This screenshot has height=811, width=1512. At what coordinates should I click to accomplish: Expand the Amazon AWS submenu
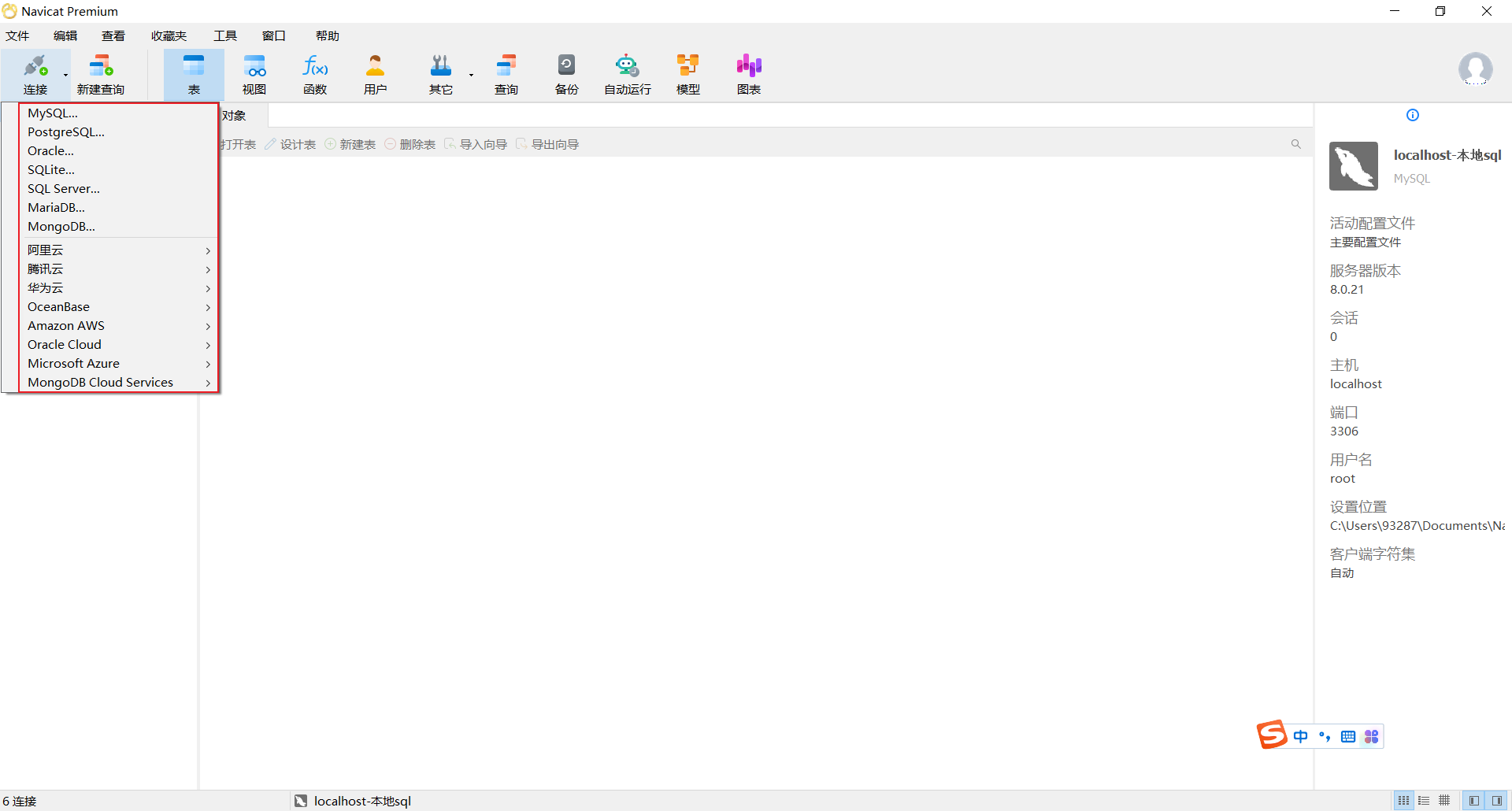point(118,326)
